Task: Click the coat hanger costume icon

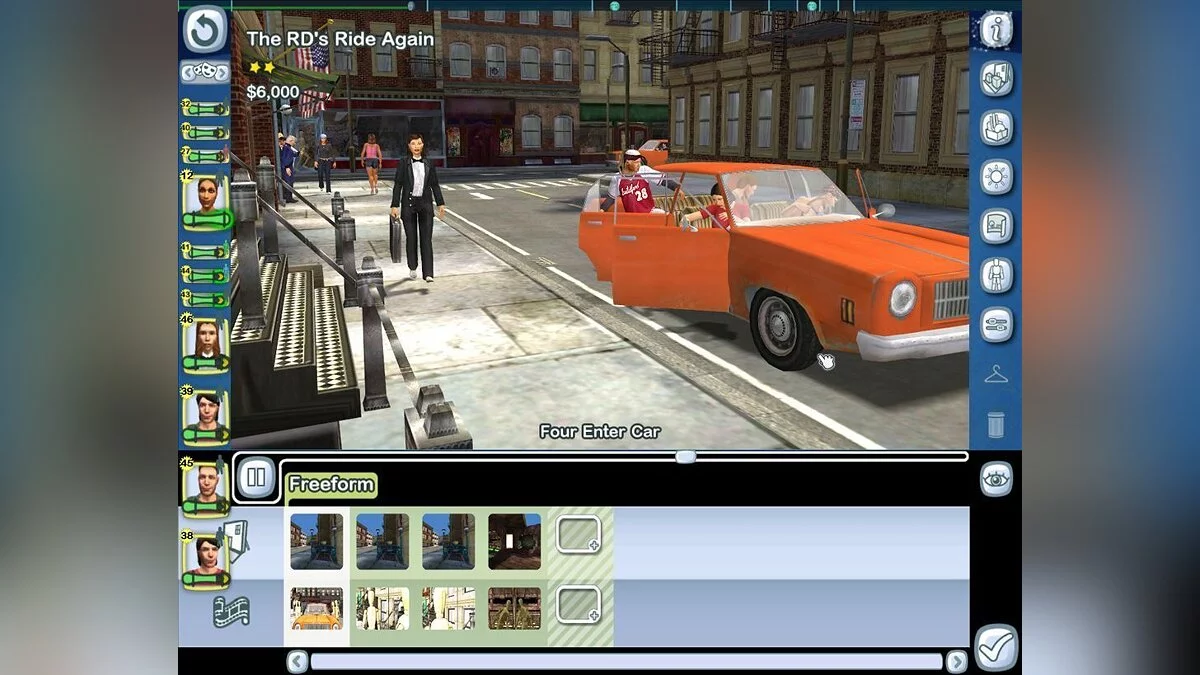Action: click(995, 375)
